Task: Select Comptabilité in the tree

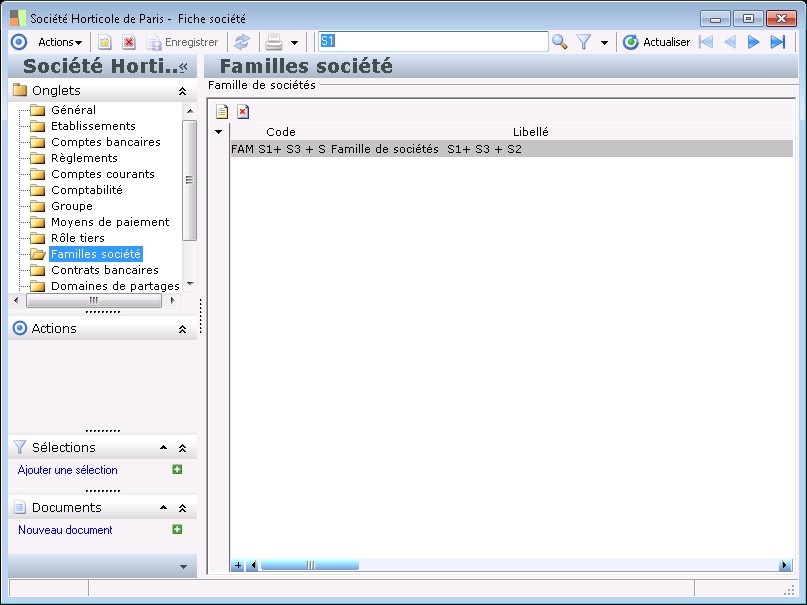Action: (x=86, y=190)
